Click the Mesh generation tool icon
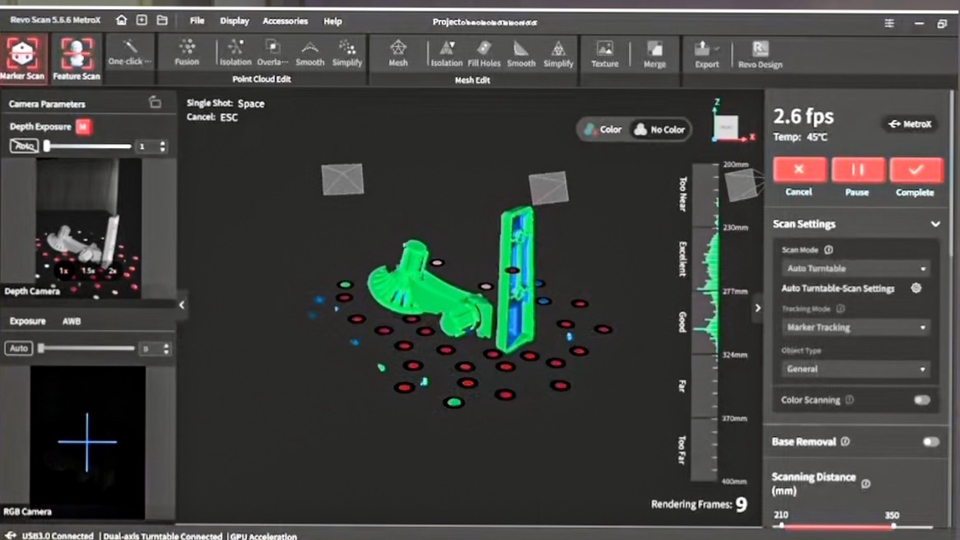This screenshot has width=960, height=540. [398, 51]
